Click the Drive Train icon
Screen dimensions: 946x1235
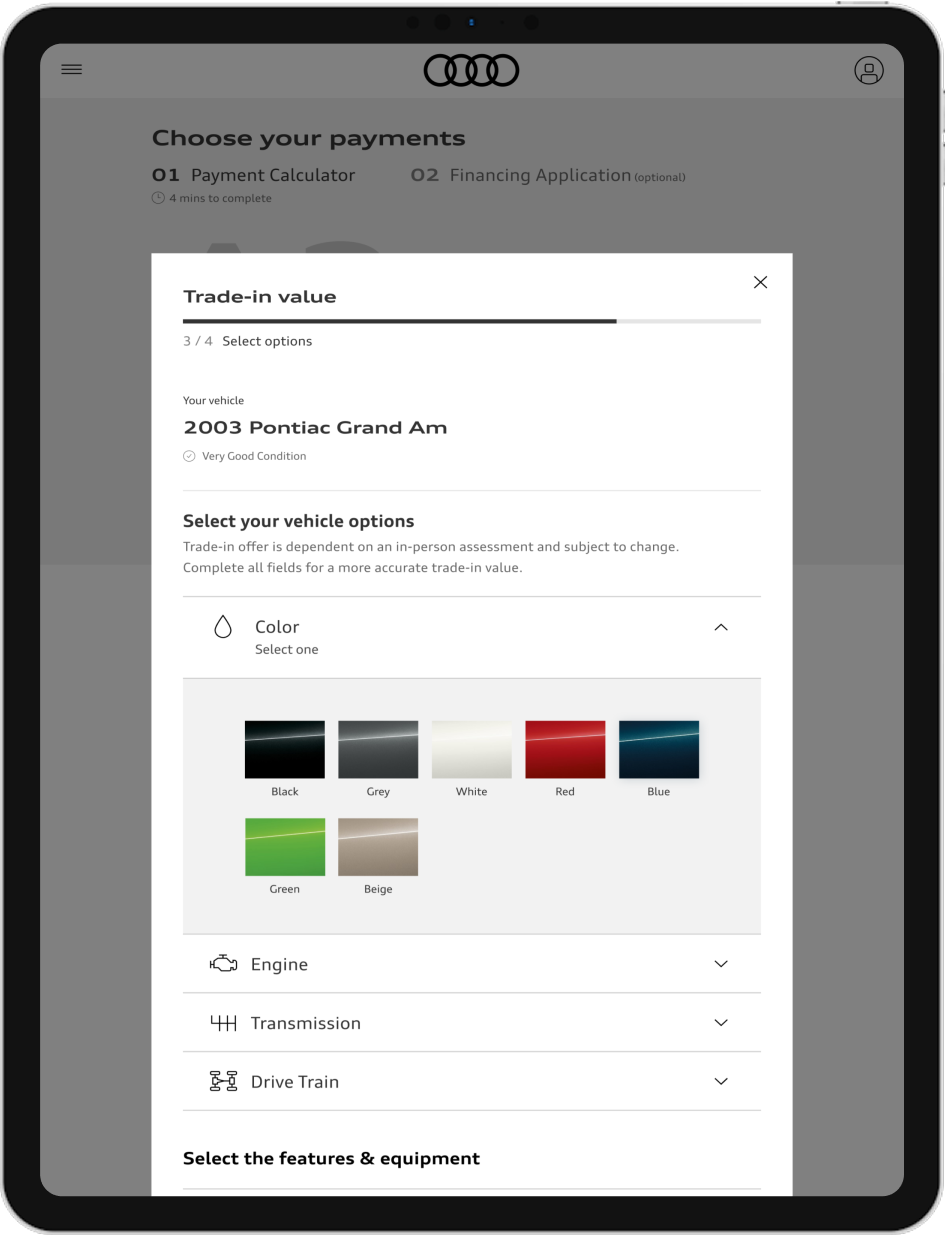(223, 1081)
